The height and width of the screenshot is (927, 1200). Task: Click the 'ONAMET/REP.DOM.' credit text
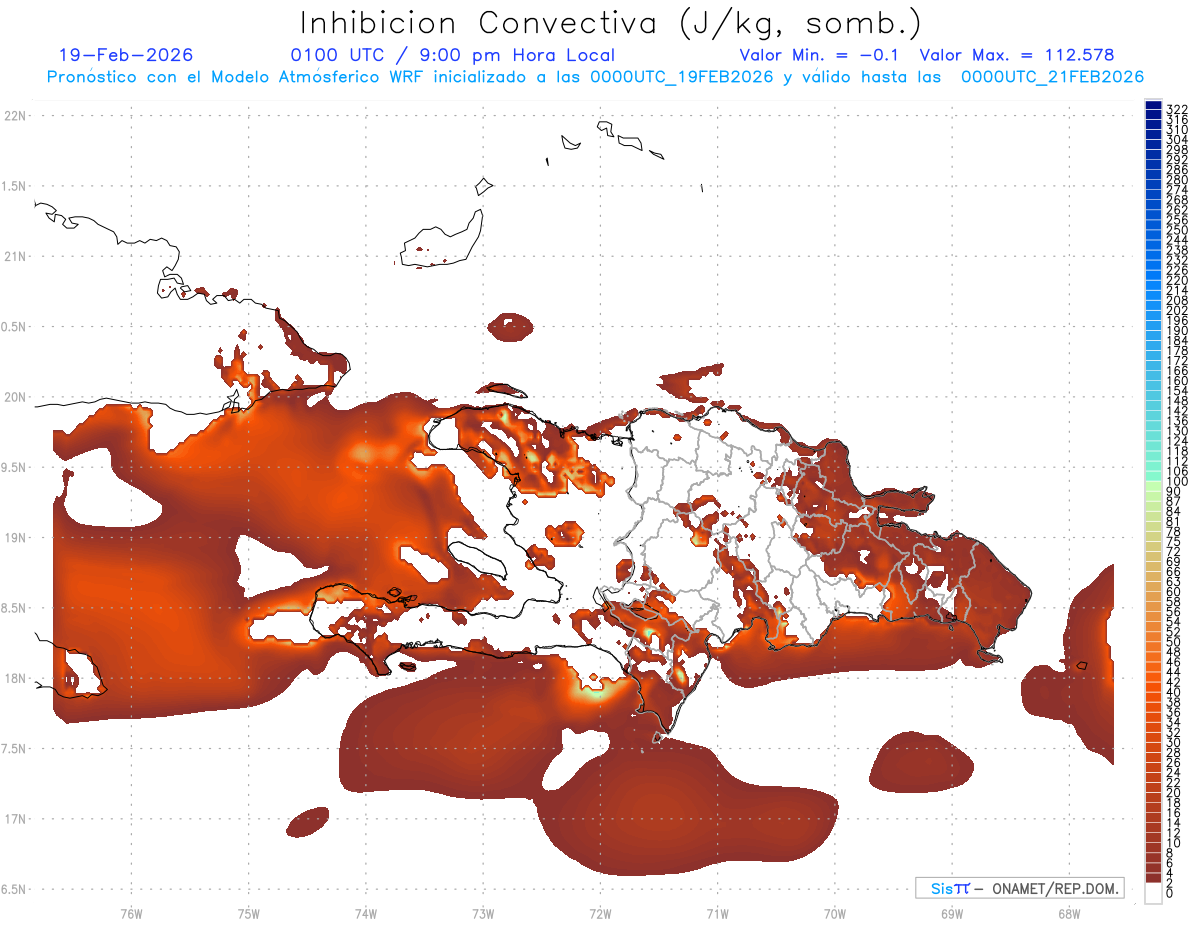(x=1055, y=888)
